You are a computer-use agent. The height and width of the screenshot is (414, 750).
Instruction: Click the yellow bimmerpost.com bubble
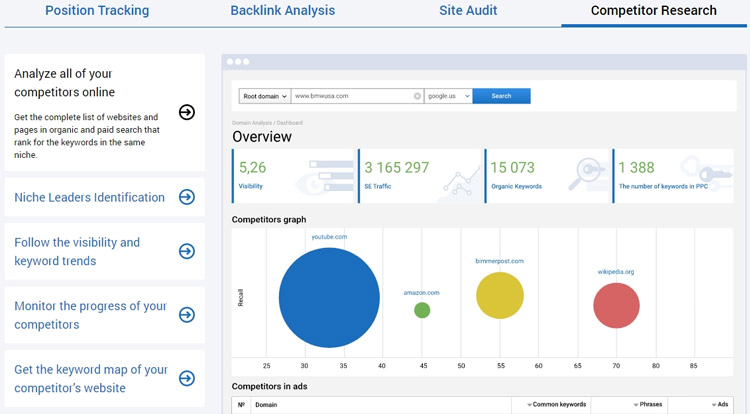500,295
